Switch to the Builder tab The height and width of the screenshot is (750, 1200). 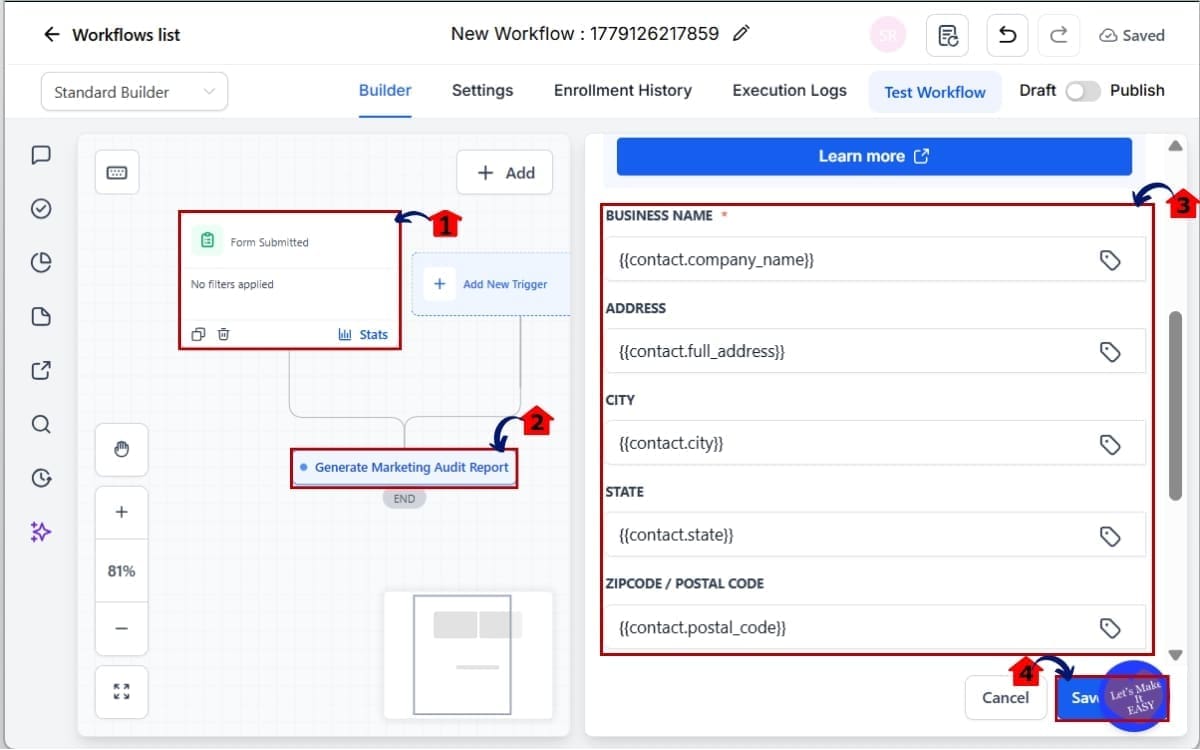(x=385, y=90)
